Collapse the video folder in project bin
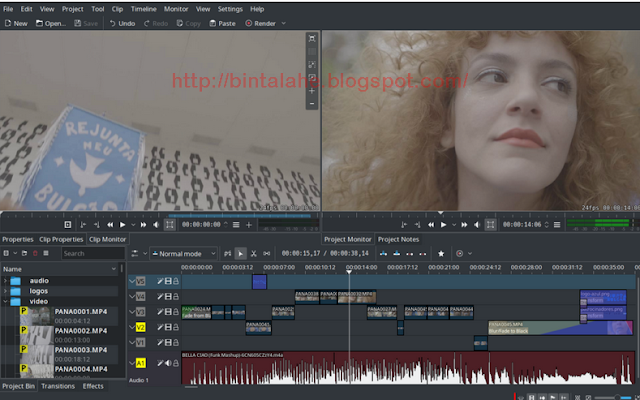The height and width of the screenshot is (400, 640). coord(5,302)
